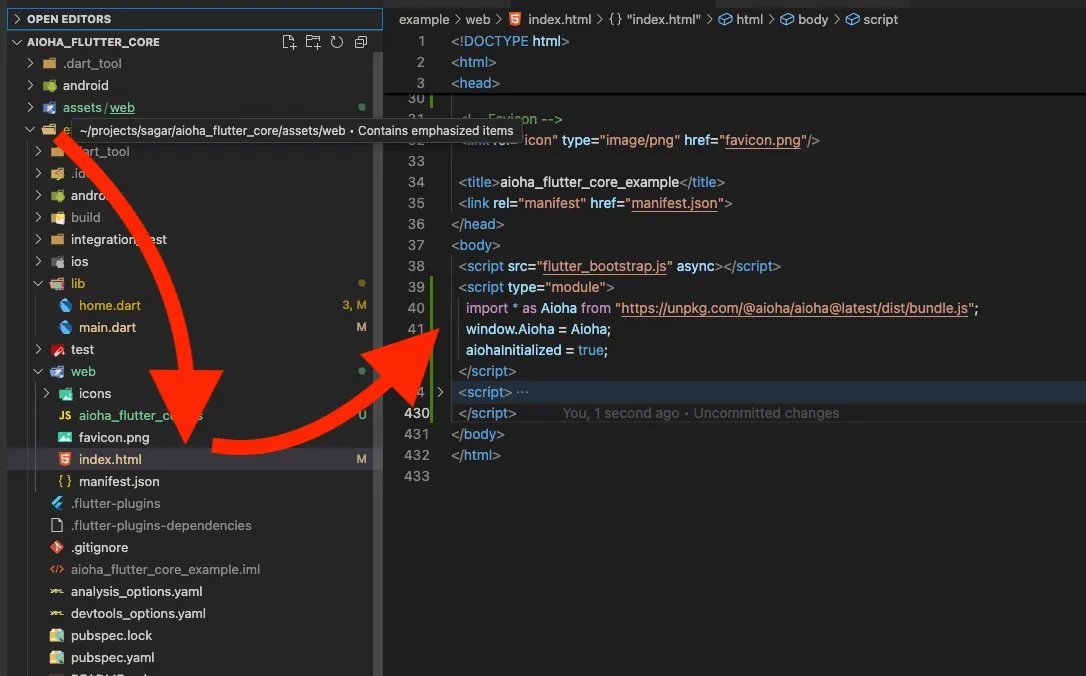Click the New File icon in explorer header

click(x=290, y=42)
